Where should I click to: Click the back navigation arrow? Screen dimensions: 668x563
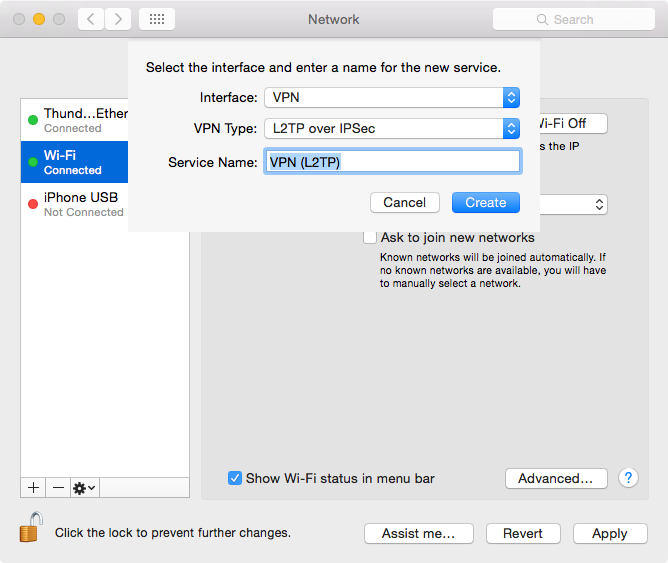[91, 19]
